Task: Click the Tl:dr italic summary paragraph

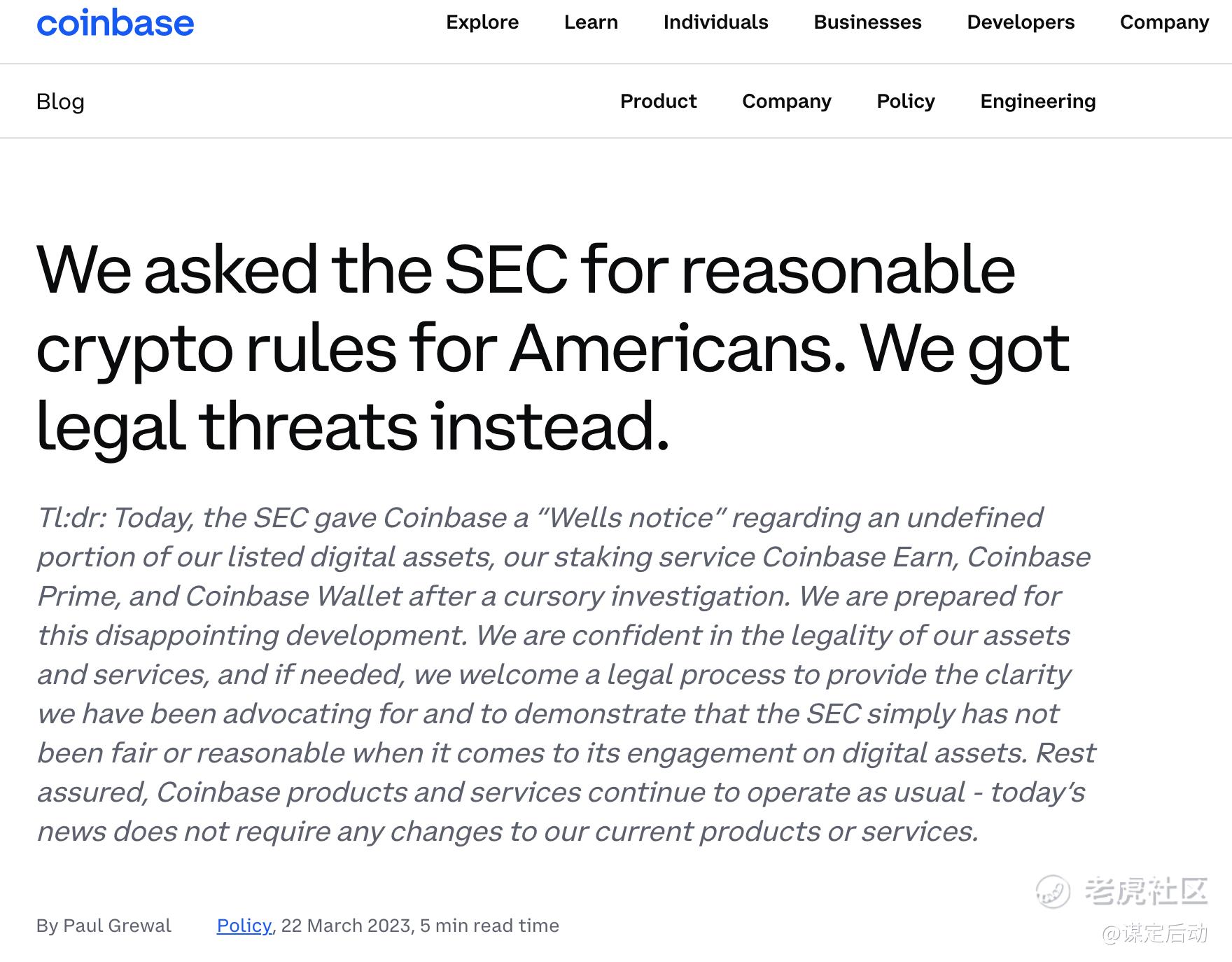Action: [x=560, y=674]
